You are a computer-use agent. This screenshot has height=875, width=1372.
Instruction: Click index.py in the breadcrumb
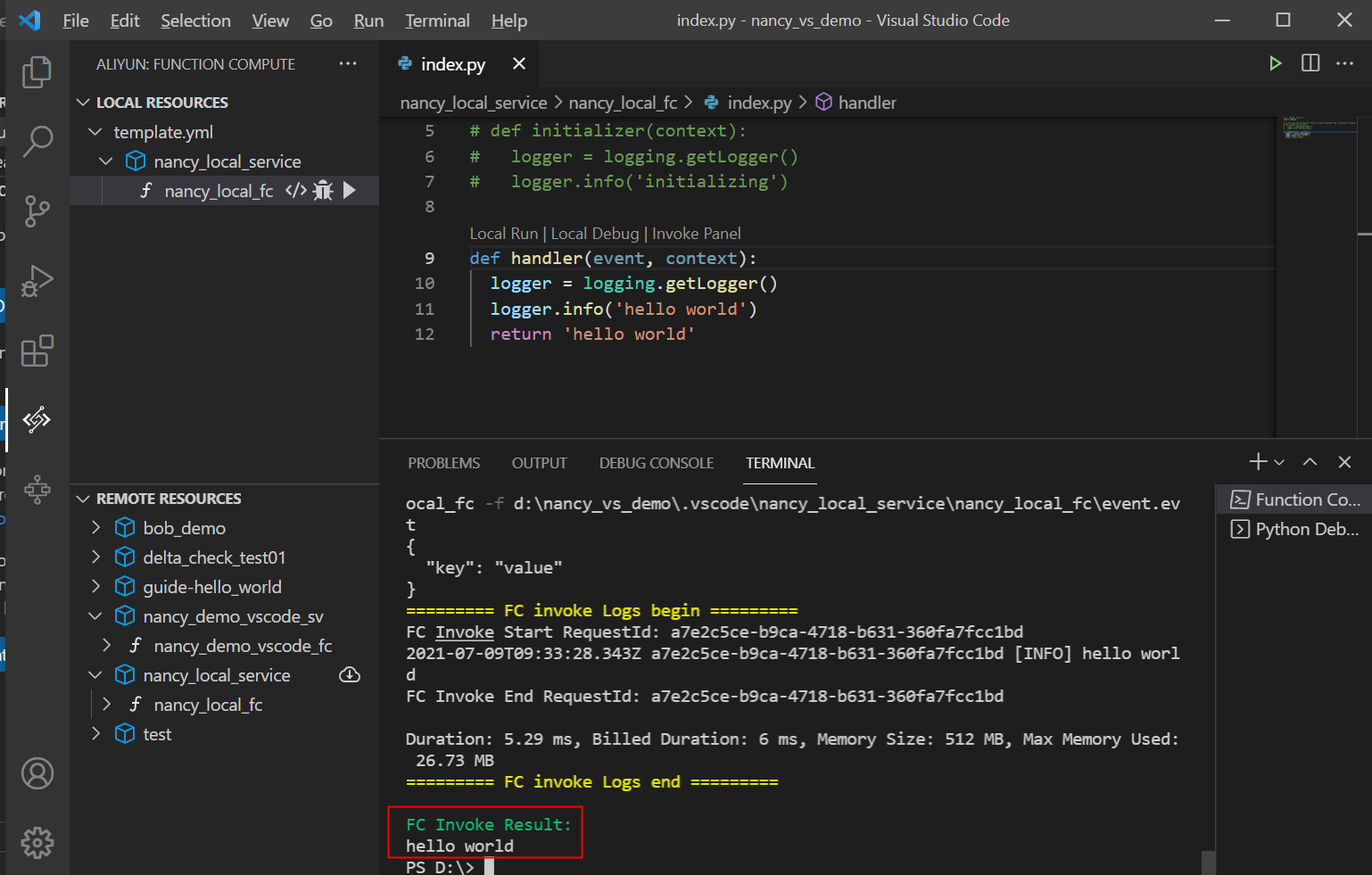748,103
